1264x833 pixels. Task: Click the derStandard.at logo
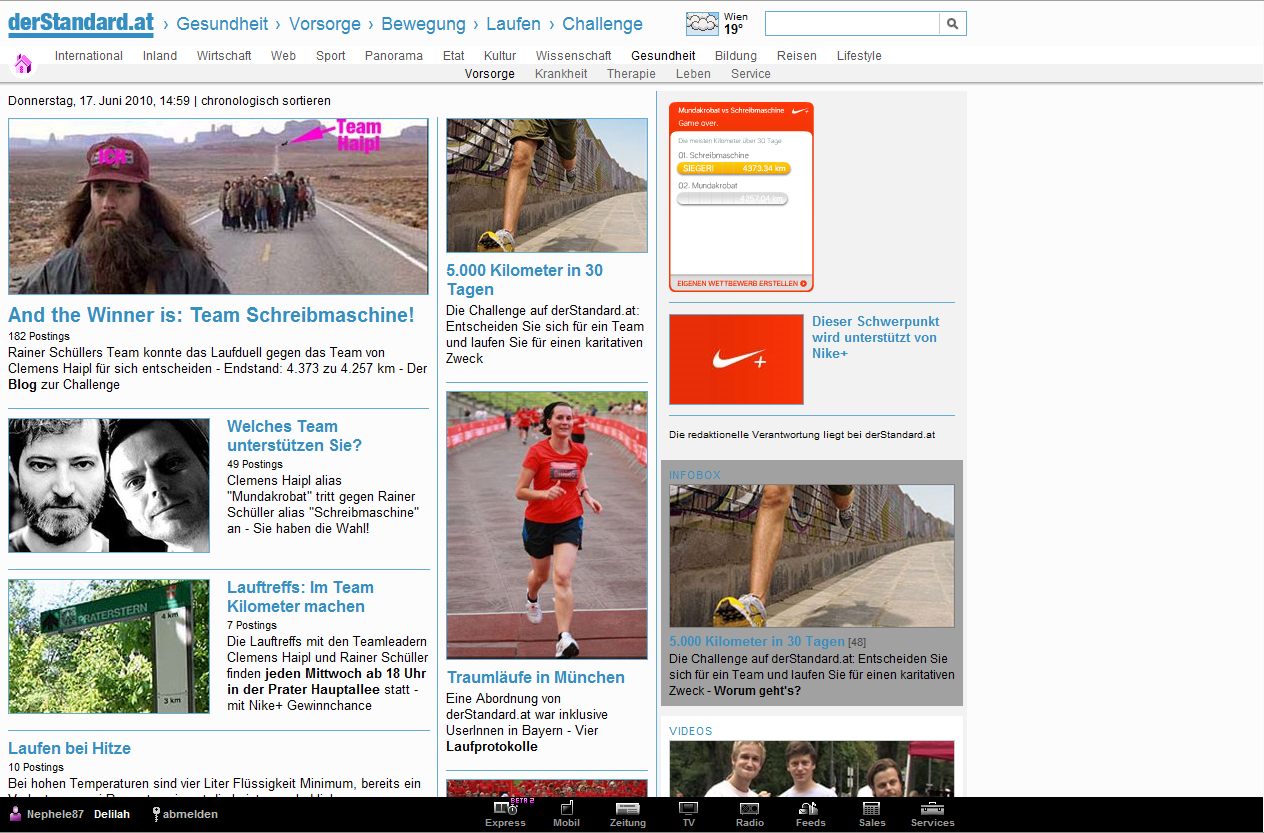81,23
